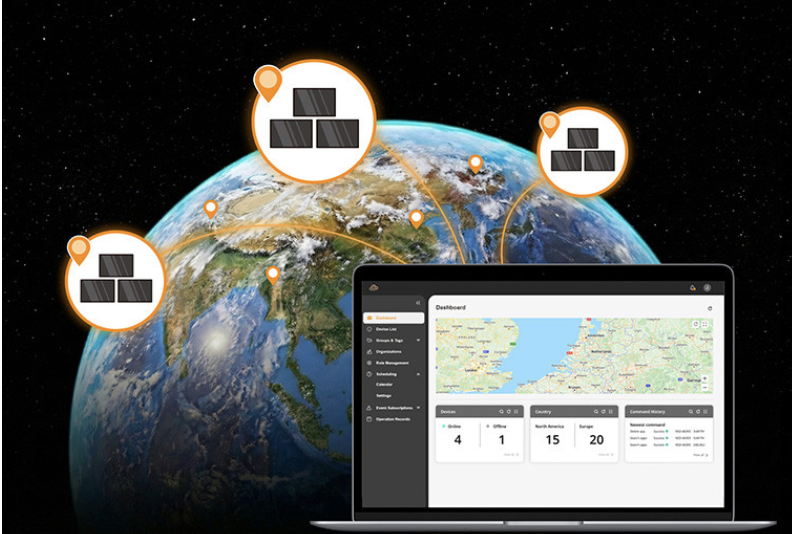The height and width of the screenshot is (534, 792).
Task: Refresh the Country widget
Action: [603, 412]
